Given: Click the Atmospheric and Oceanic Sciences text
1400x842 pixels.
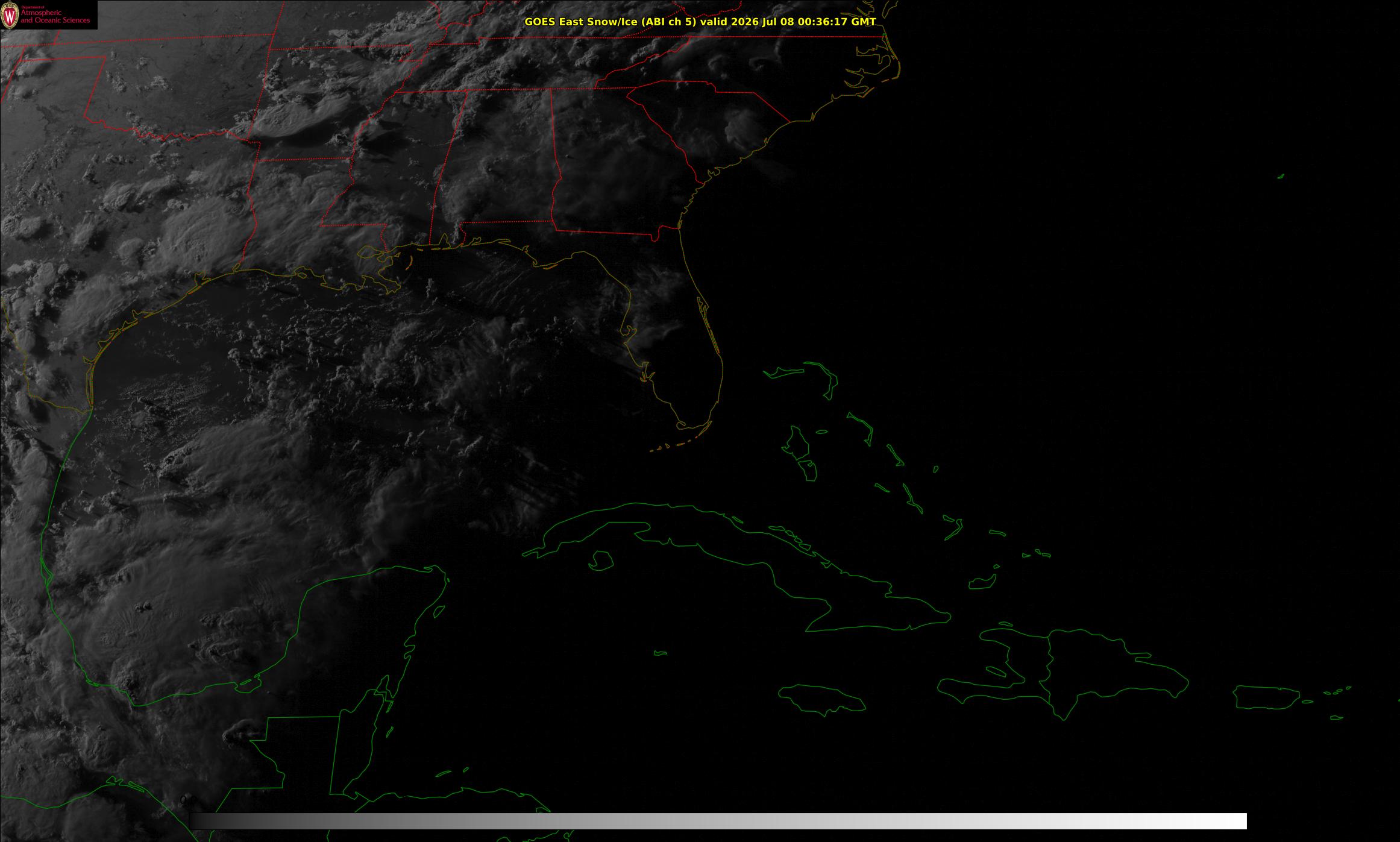Looking at the screenshot, I should (x=55, y=17).
